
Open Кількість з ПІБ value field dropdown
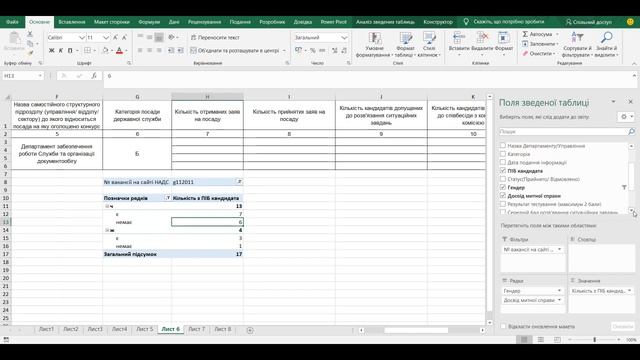pyautogui.click(x=629, y=291)
